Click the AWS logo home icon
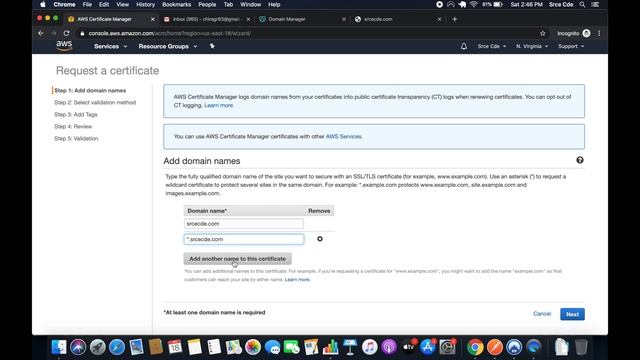This screenshot has height=360, width=640. [x=64, y=46]
